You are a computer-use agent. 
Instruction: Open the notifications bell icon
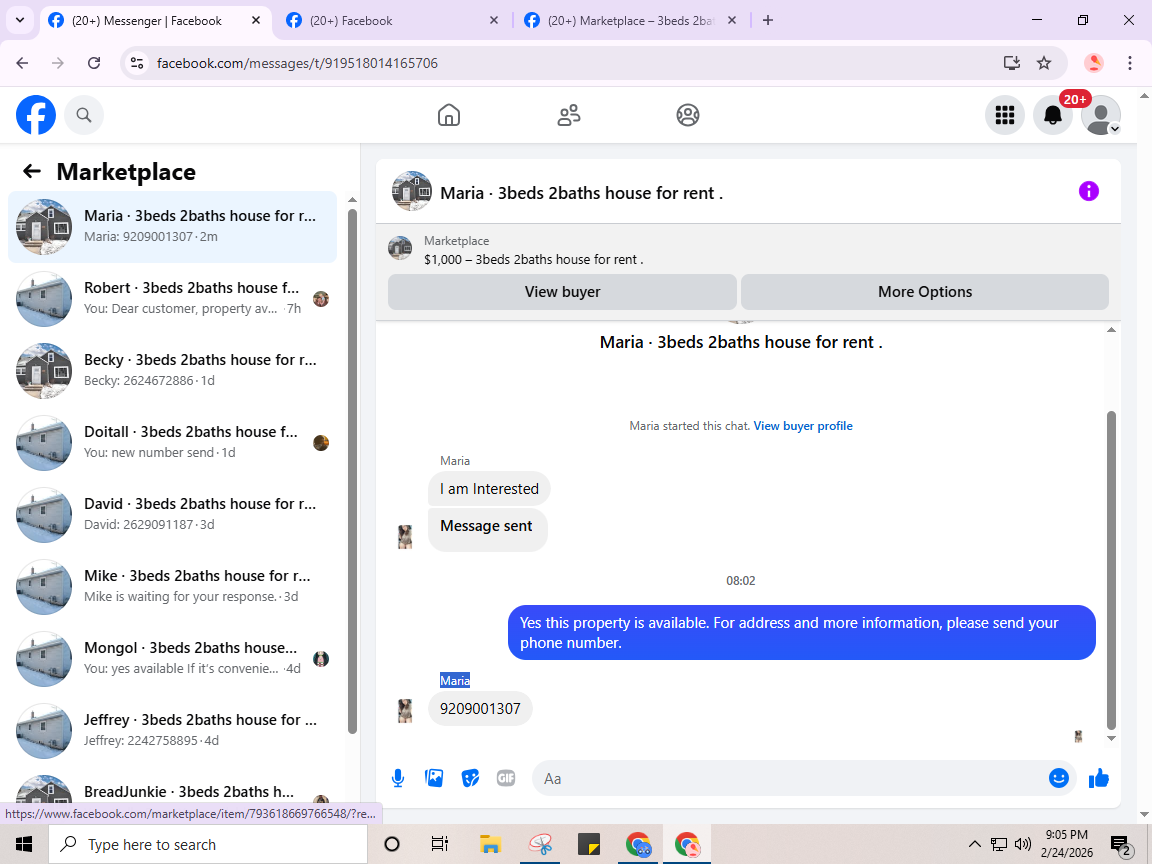pos(1053,115)
